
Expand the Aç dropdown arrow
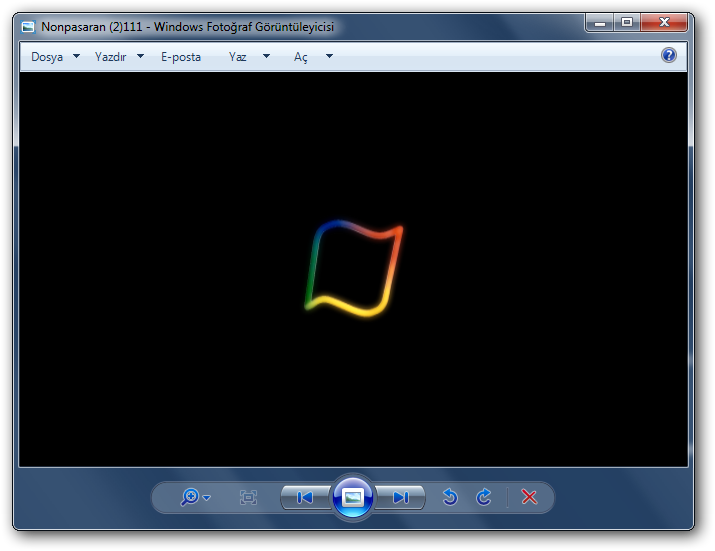coord(329,56)
